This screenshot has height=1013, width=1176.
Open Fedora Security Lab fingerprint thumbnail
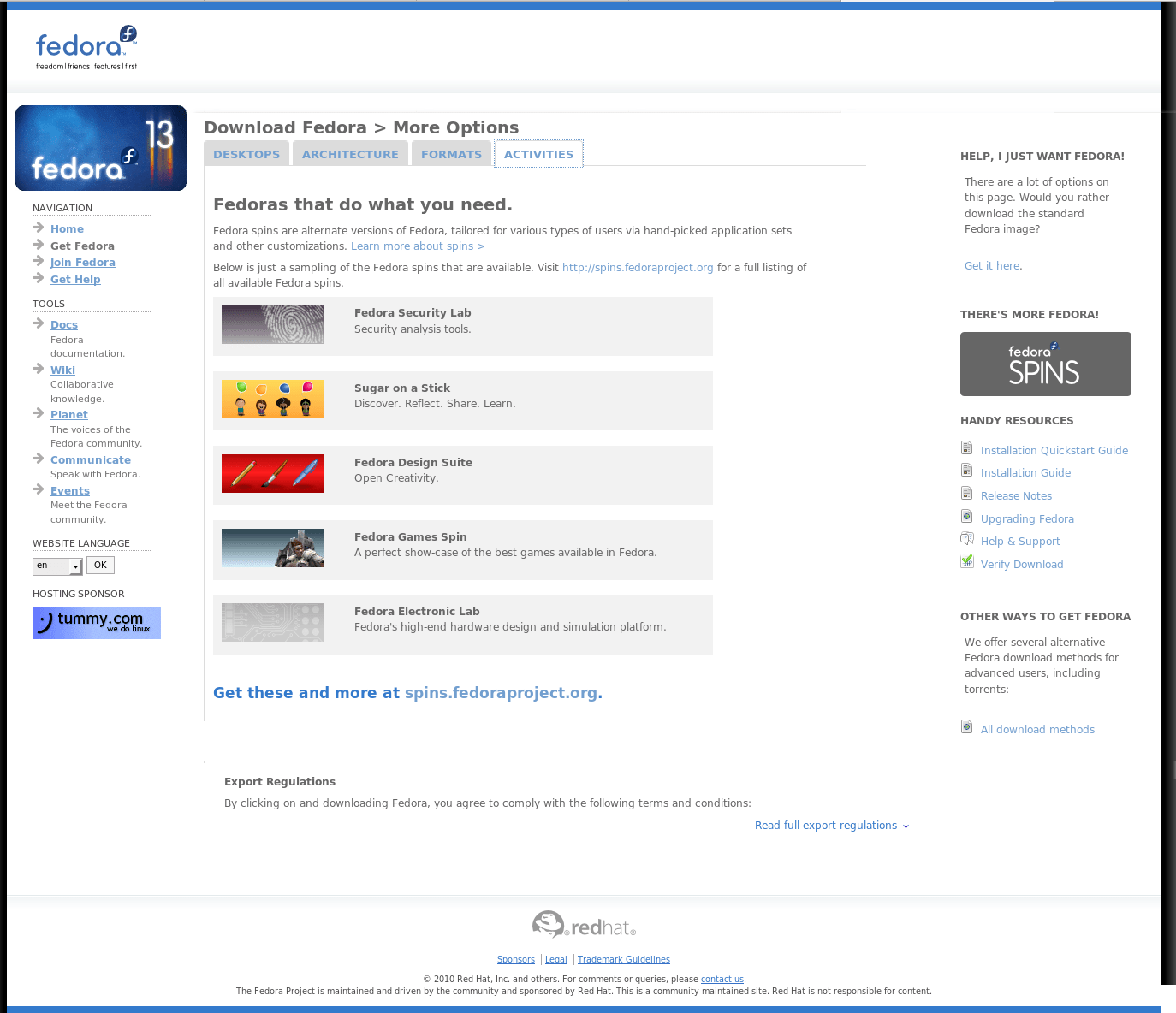[273, 324]
